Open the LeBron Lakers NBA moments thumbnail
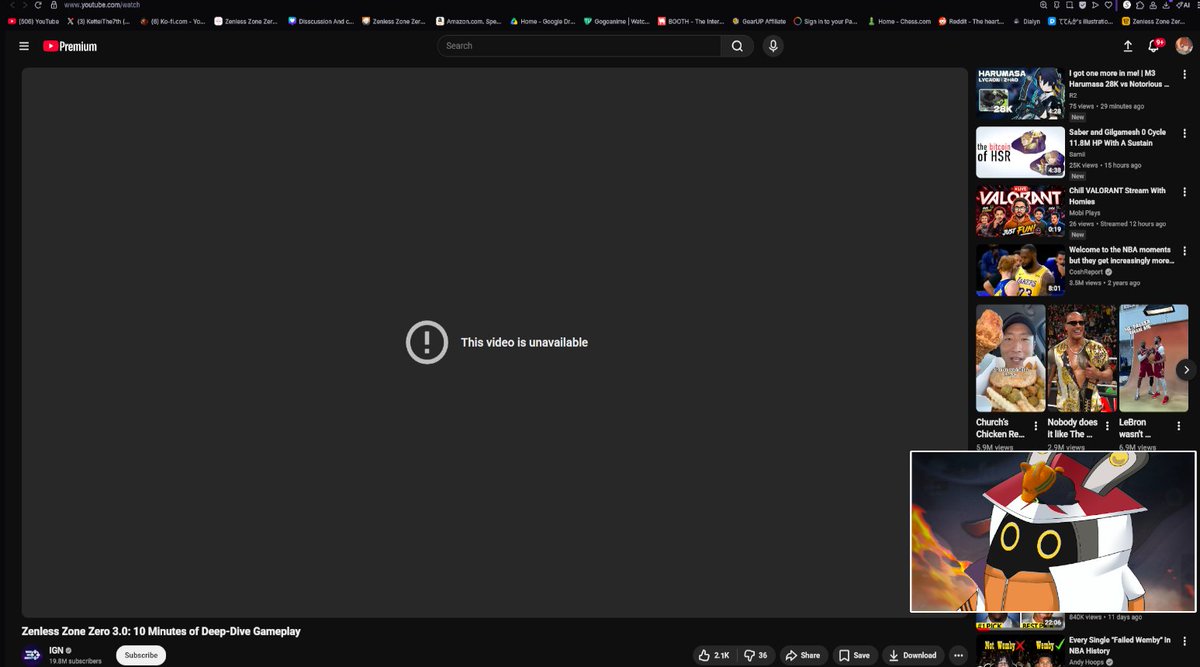This screenshot has width=1200, height=667. pos(1020,269)
